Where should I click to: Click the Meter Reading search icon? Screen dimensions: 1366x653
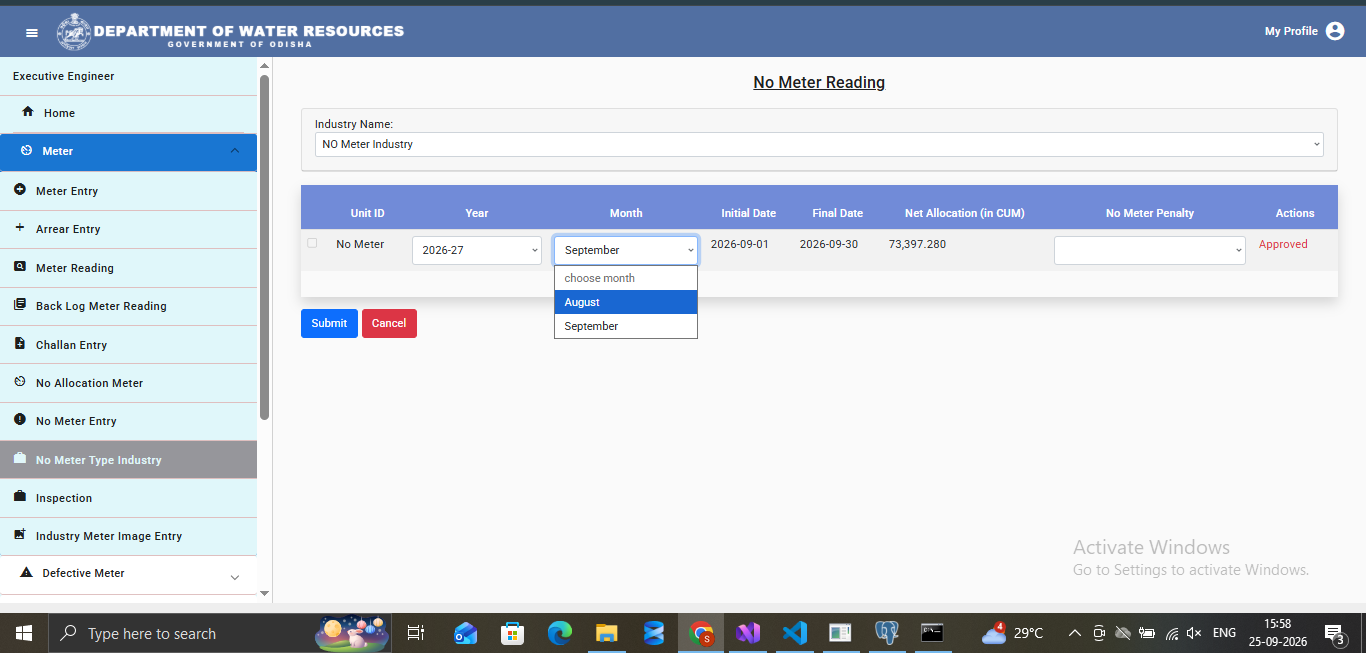coord(20,267)
